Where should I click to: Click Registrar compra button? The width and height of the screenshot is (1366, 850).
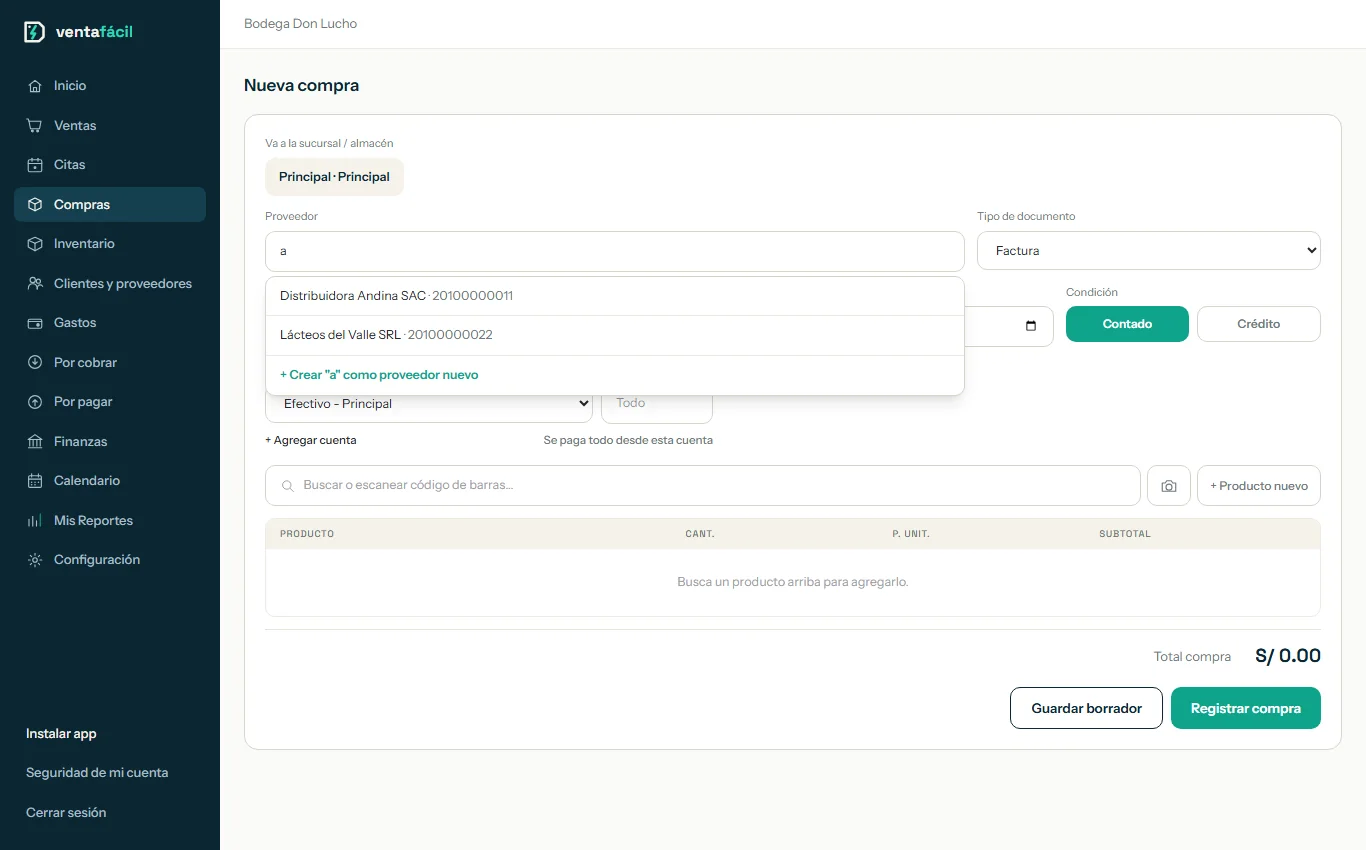pos(1246,708)
